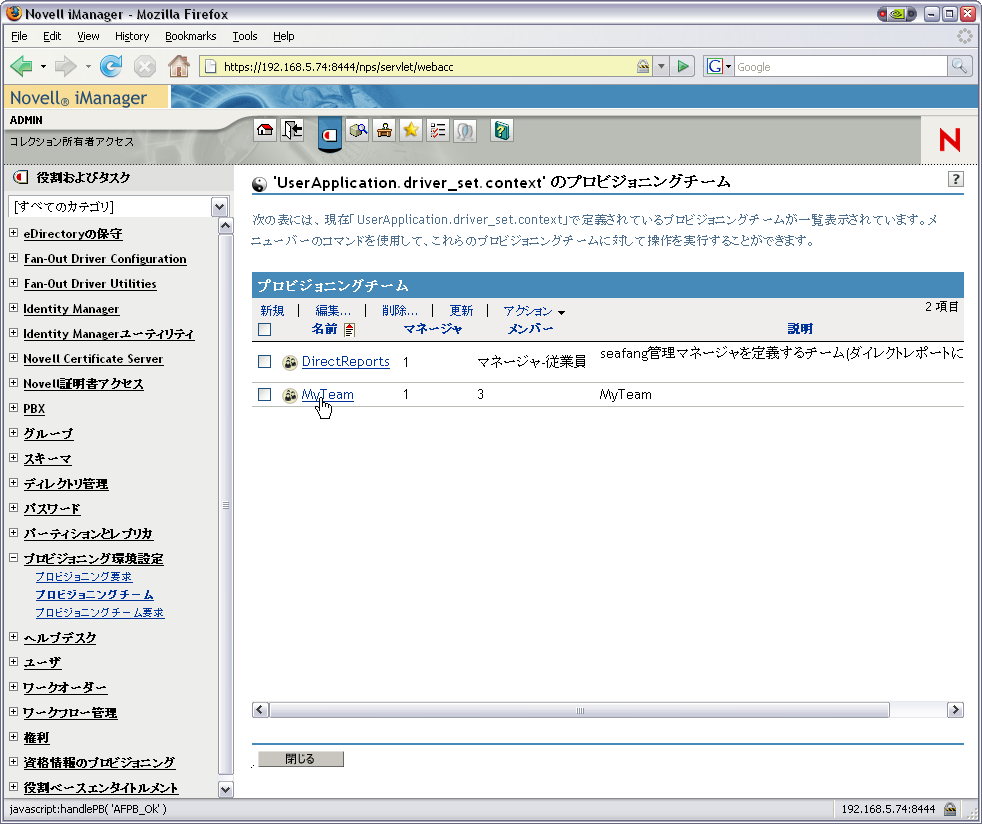Open the category dropdown [すべてのカテゴリ]
The image size is (982, 824).
pos(219,206)
